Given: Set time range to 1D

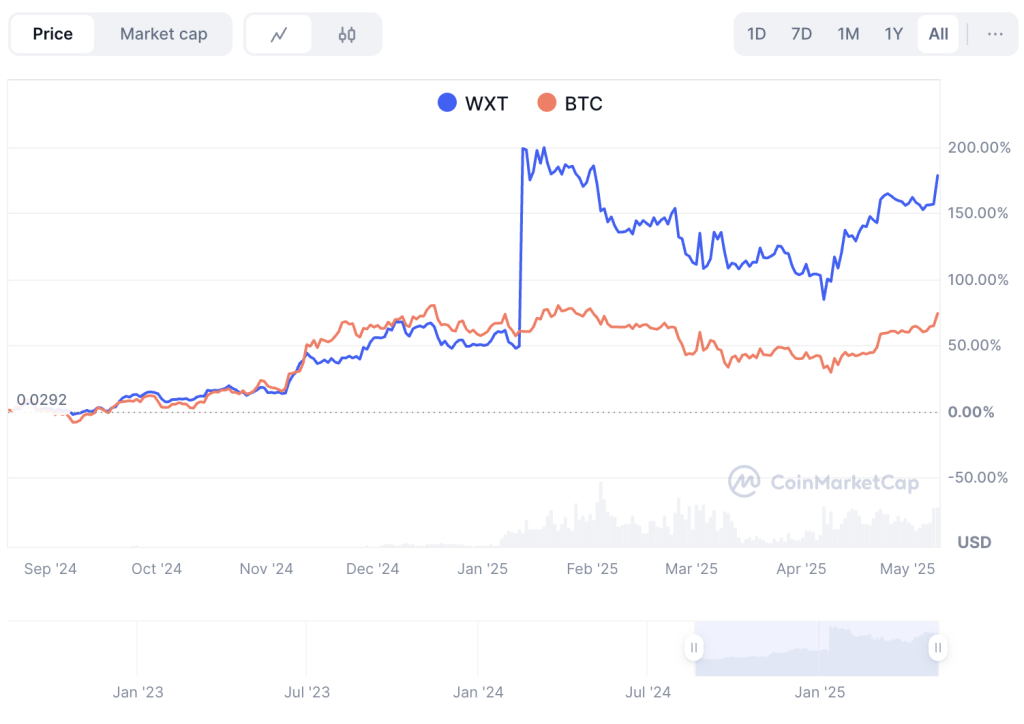Looking at the screenshot, I should pyautogui.click(x=756, y=34).
